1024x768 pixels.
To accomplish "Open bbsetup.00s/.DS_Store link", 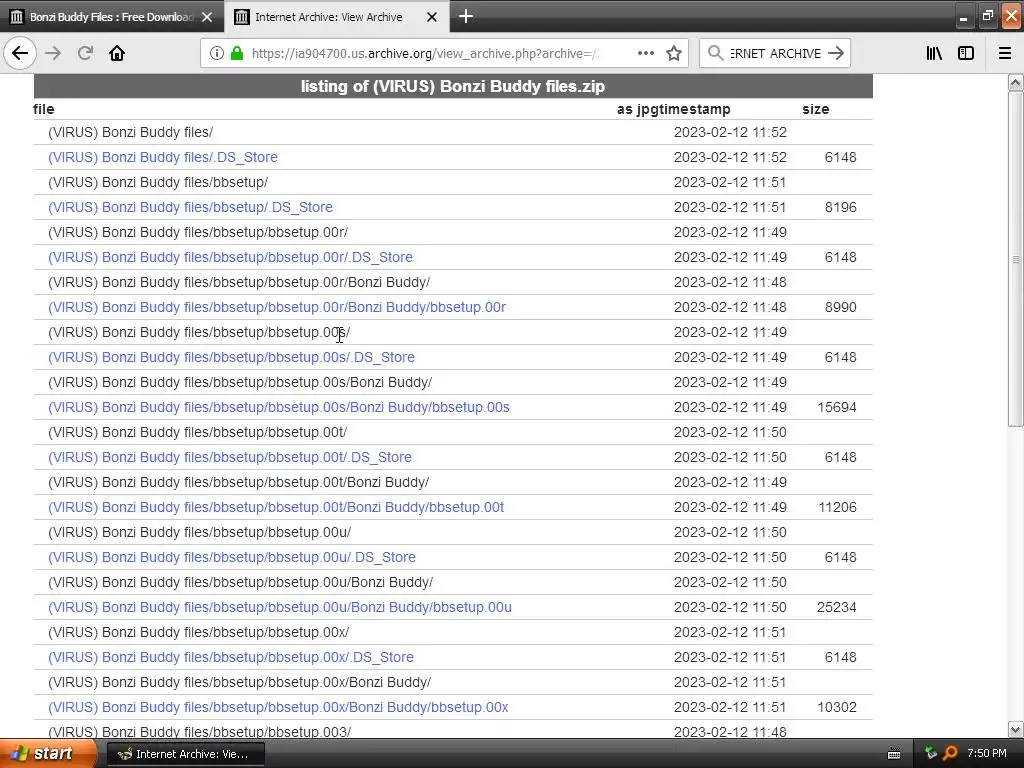I will (x=231, y=357).
